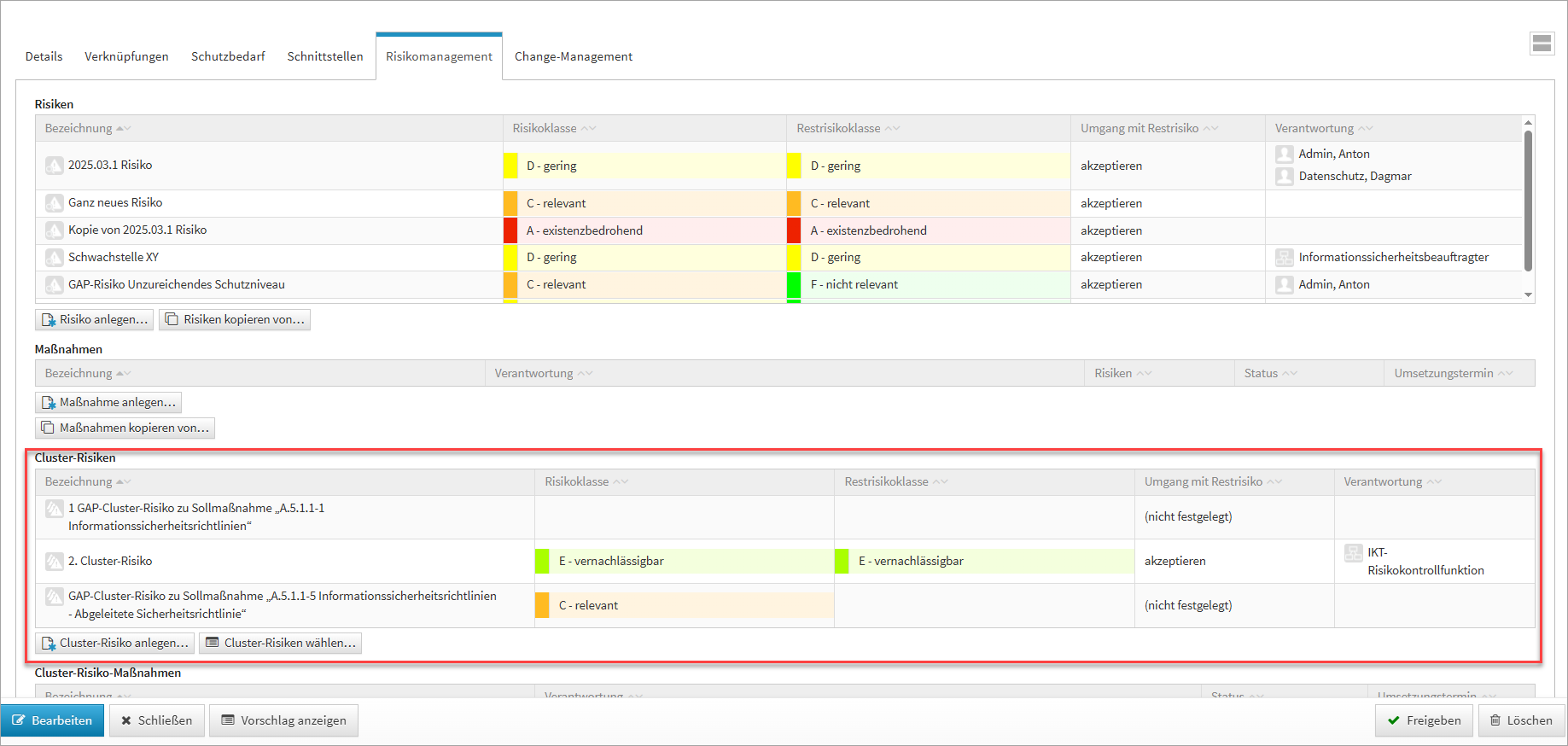1568x746 pixels.
Task: Open the Verknüpfungen tab
Action: 126,56
